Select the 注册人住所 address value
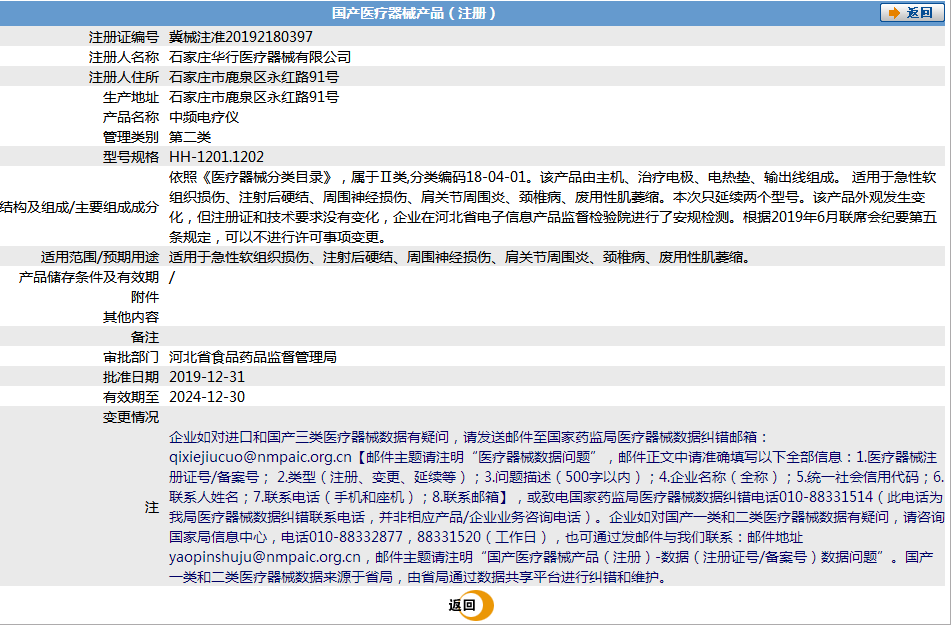951x626 pixels. point(254,77)
